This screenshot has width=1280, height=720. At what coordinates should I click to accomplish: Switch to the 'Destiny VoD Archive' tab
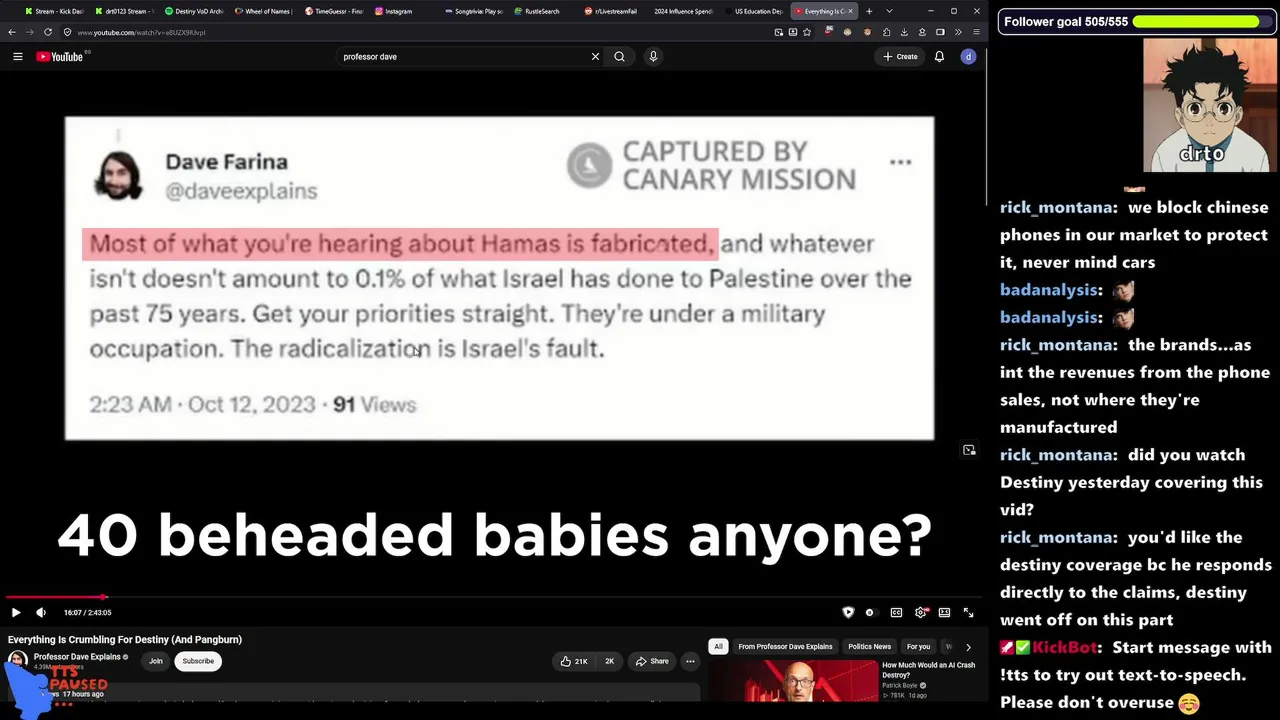click(x=193, y=11)
